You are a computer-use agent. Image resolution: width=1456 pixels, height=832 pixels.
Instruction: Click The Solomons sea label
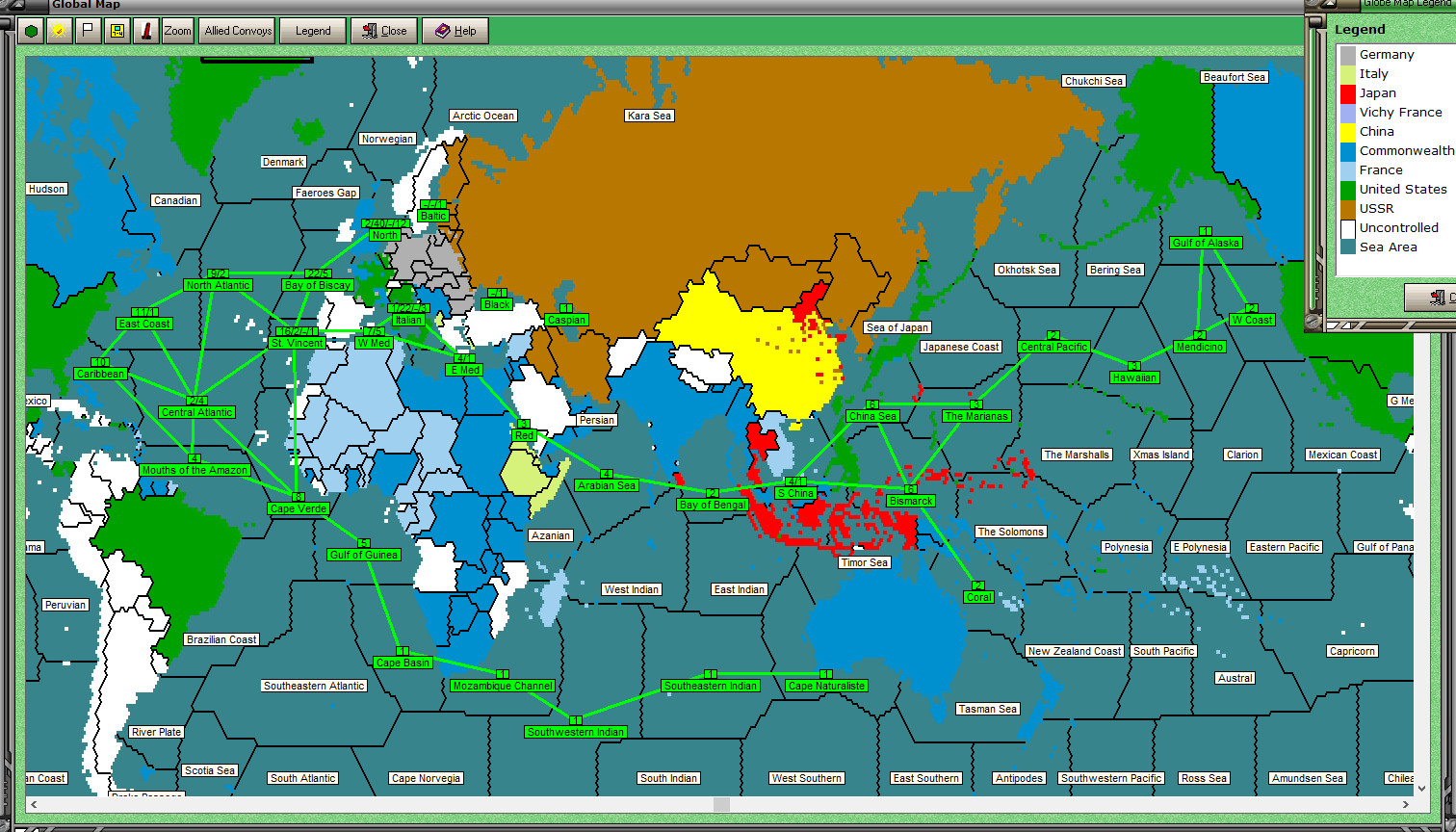coord(1010,532)
